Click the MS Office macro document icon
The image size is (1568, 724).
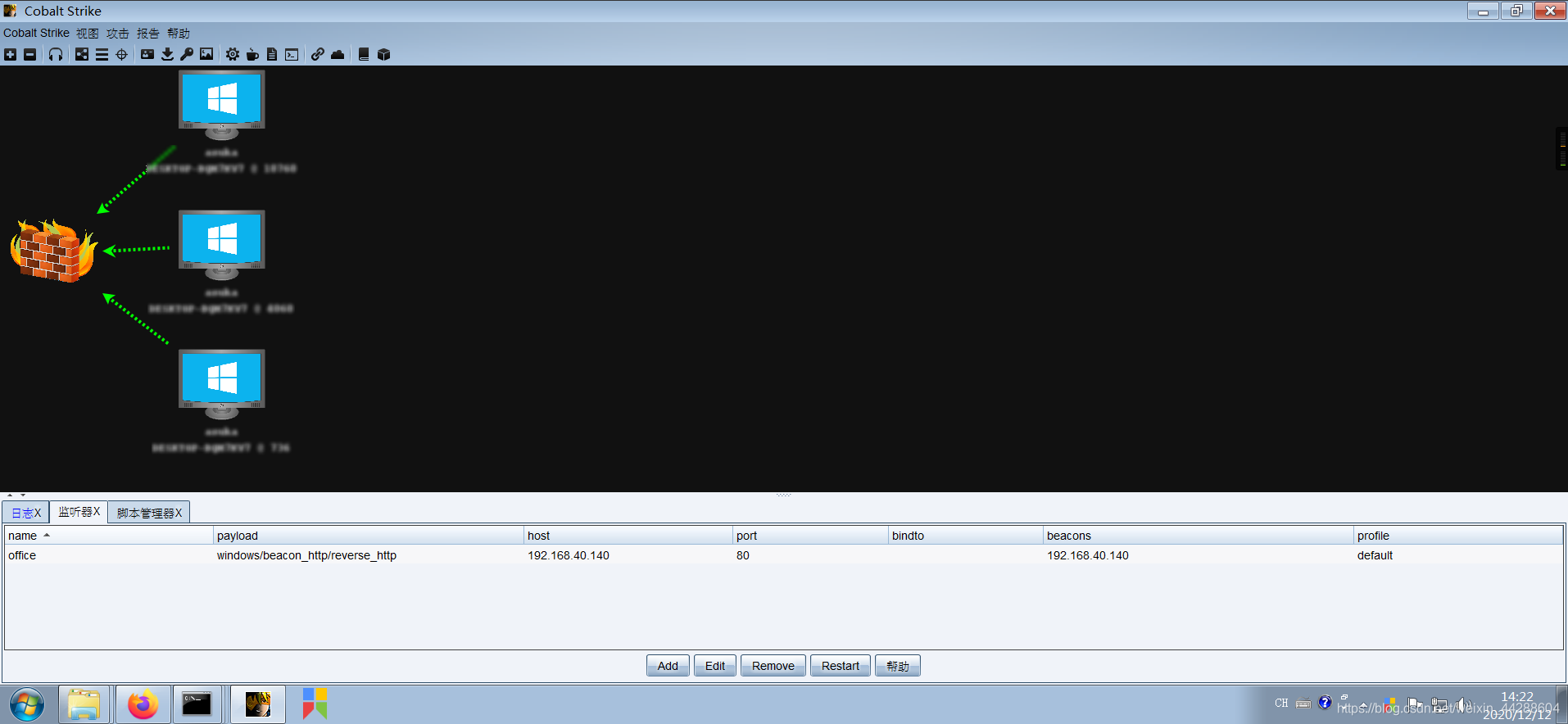tap(272, 54)
